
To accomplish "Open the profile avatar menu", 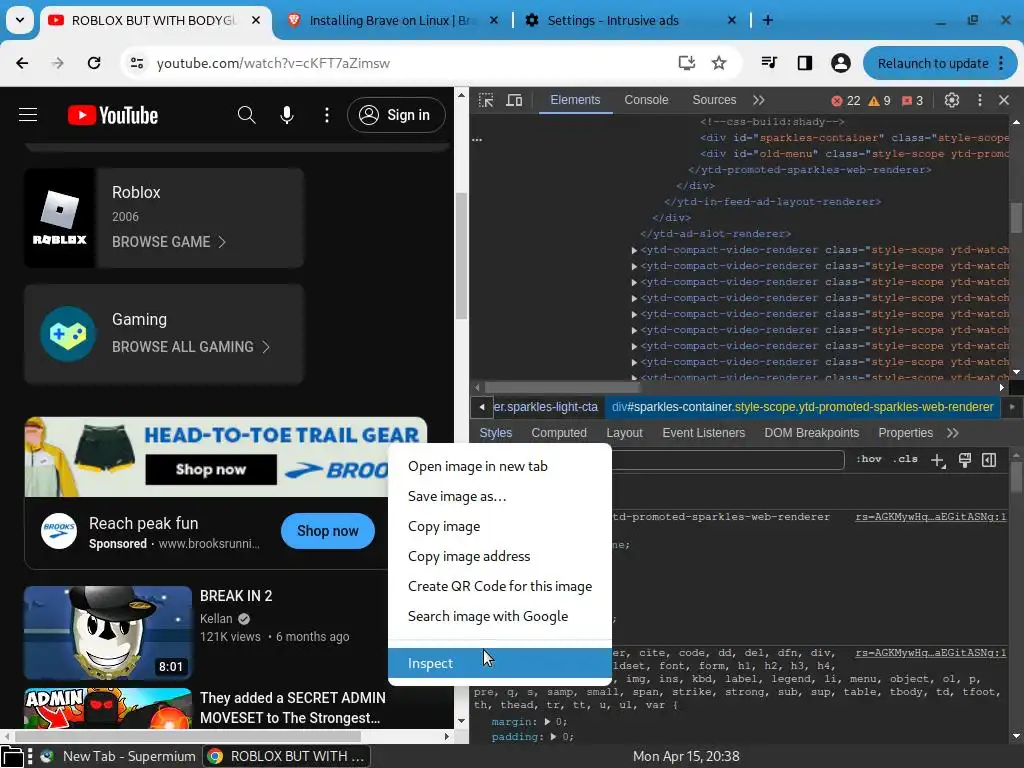I will (840, 63).
